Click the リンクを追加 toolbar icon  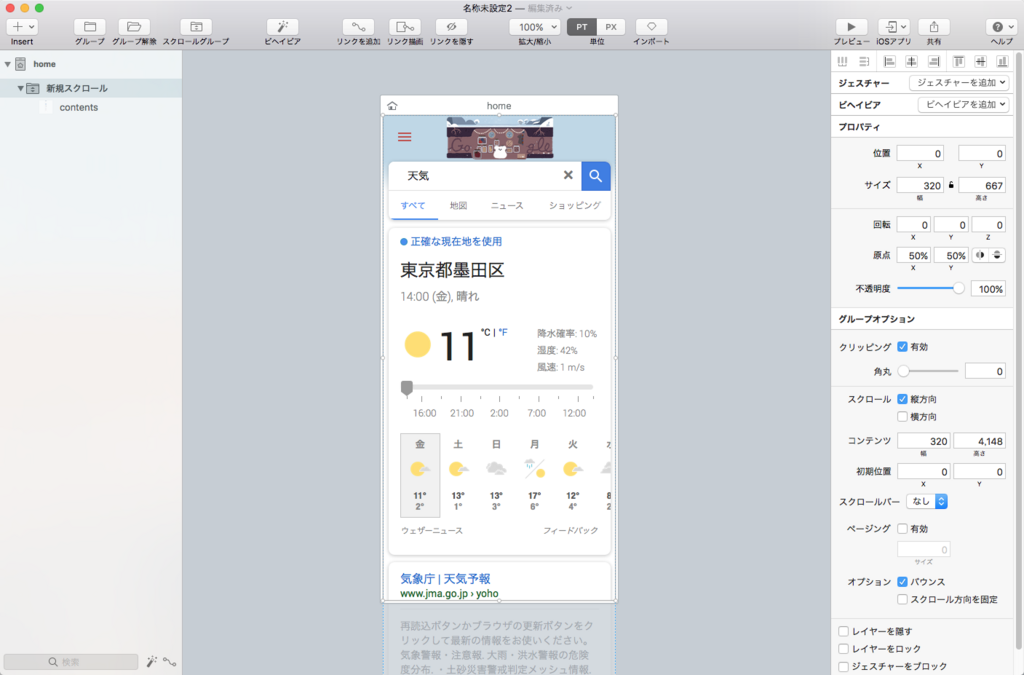(x=359, y=27)
